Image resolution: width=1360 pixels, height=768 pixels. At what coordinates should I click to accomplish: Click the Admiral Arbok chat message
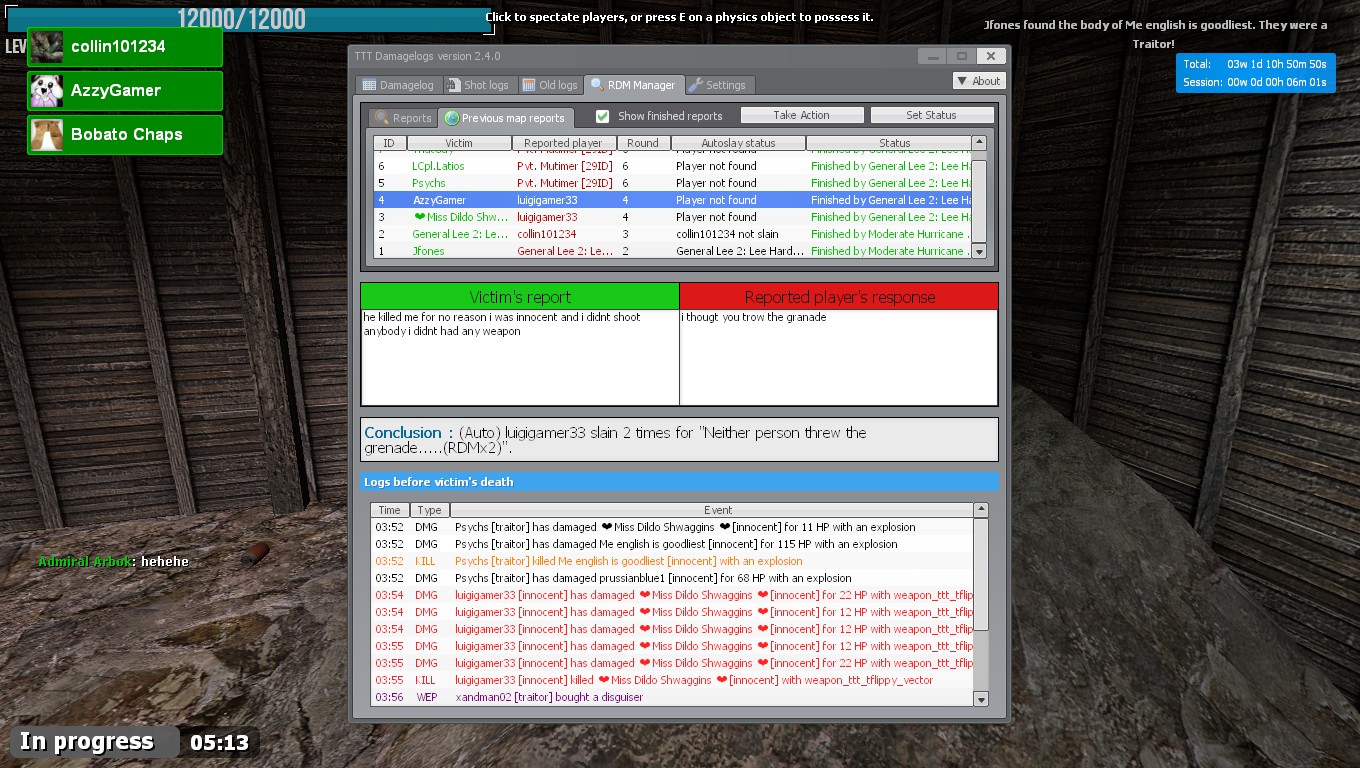tap(113, 562)
